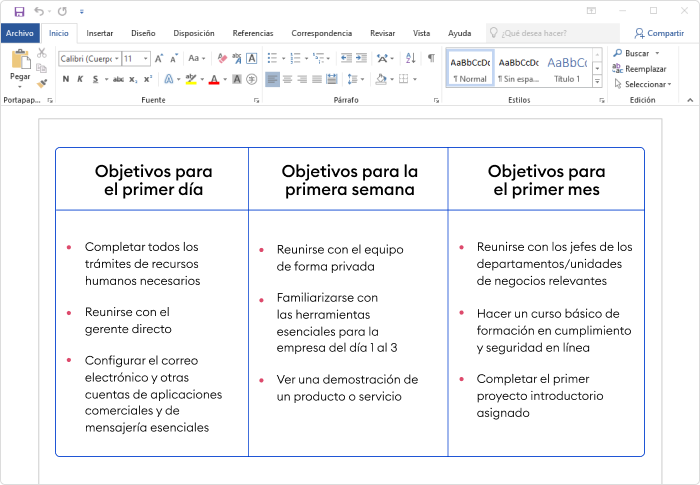Screen dimensions: 700x485
Task: Apply borders with the grid icon
Action: (x=404, y=79)
